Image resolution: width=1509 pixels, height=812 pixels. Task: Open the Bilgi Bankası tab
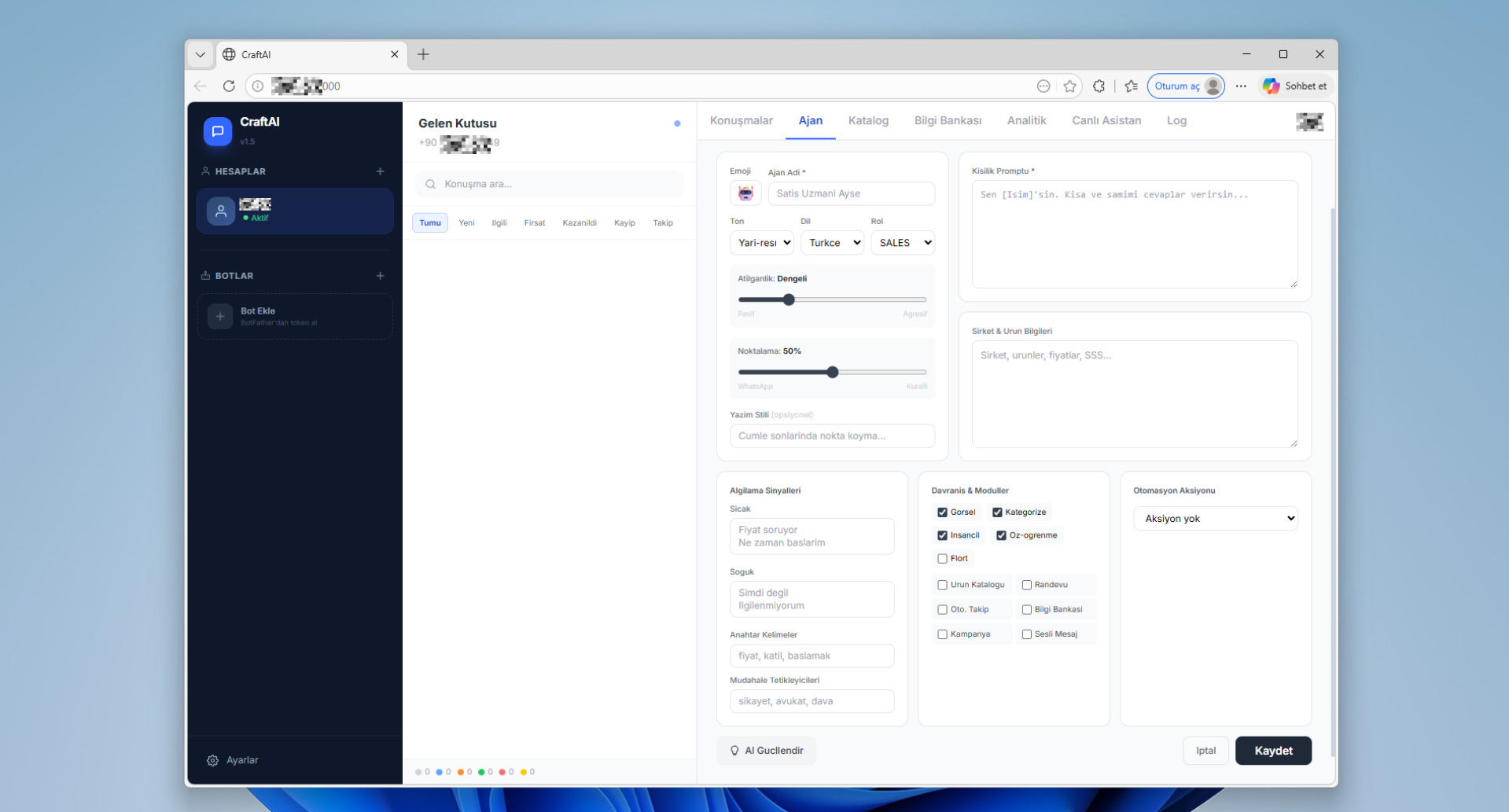pos(948,121)
